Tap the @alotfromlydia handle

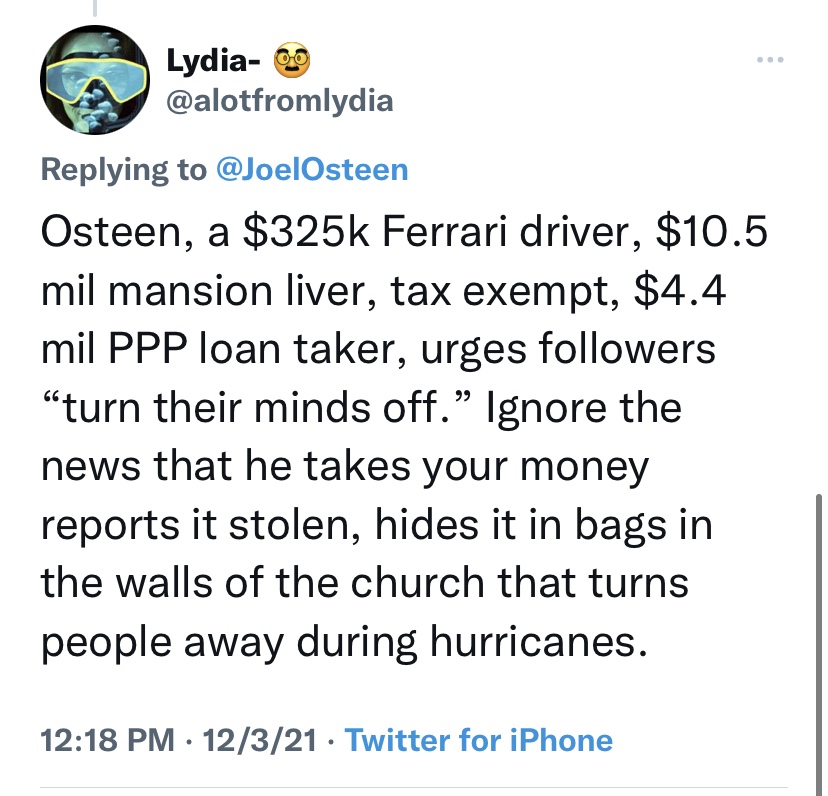[x=279, y=100]
